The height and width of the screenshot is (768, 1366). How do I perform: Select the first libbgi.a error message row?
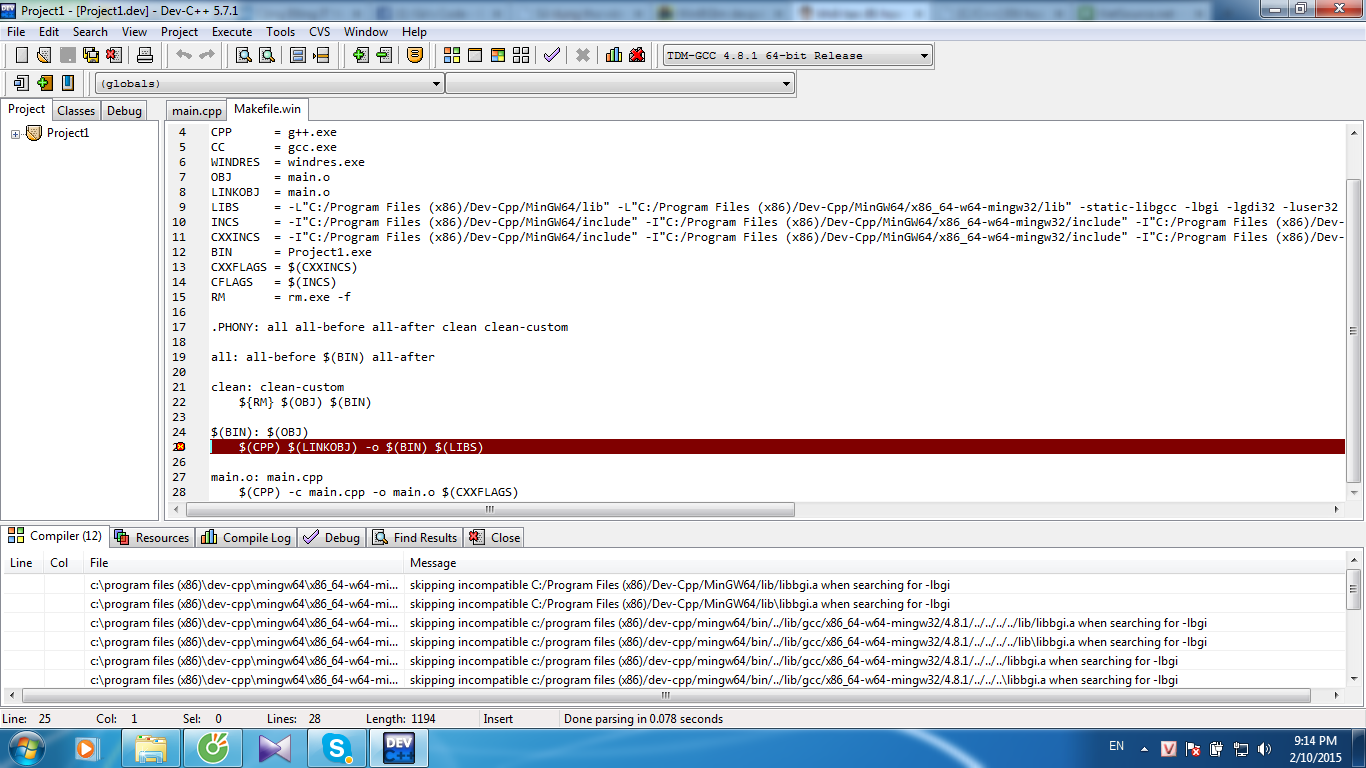pos(680,584)
